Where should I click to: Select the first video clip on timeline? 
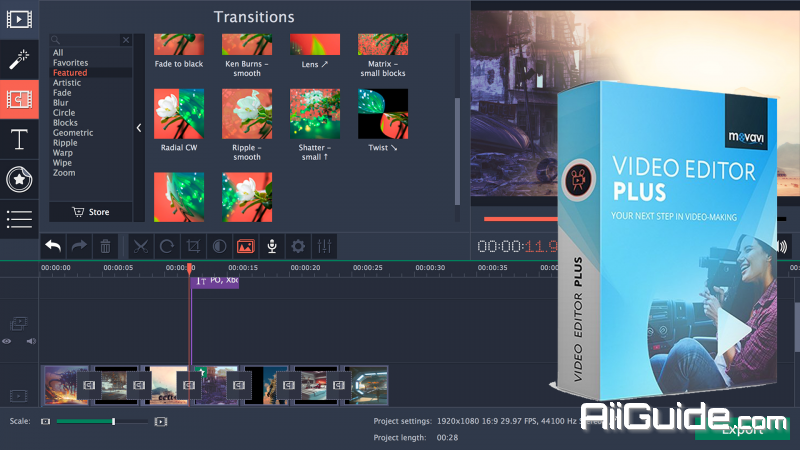click(65, 385)
